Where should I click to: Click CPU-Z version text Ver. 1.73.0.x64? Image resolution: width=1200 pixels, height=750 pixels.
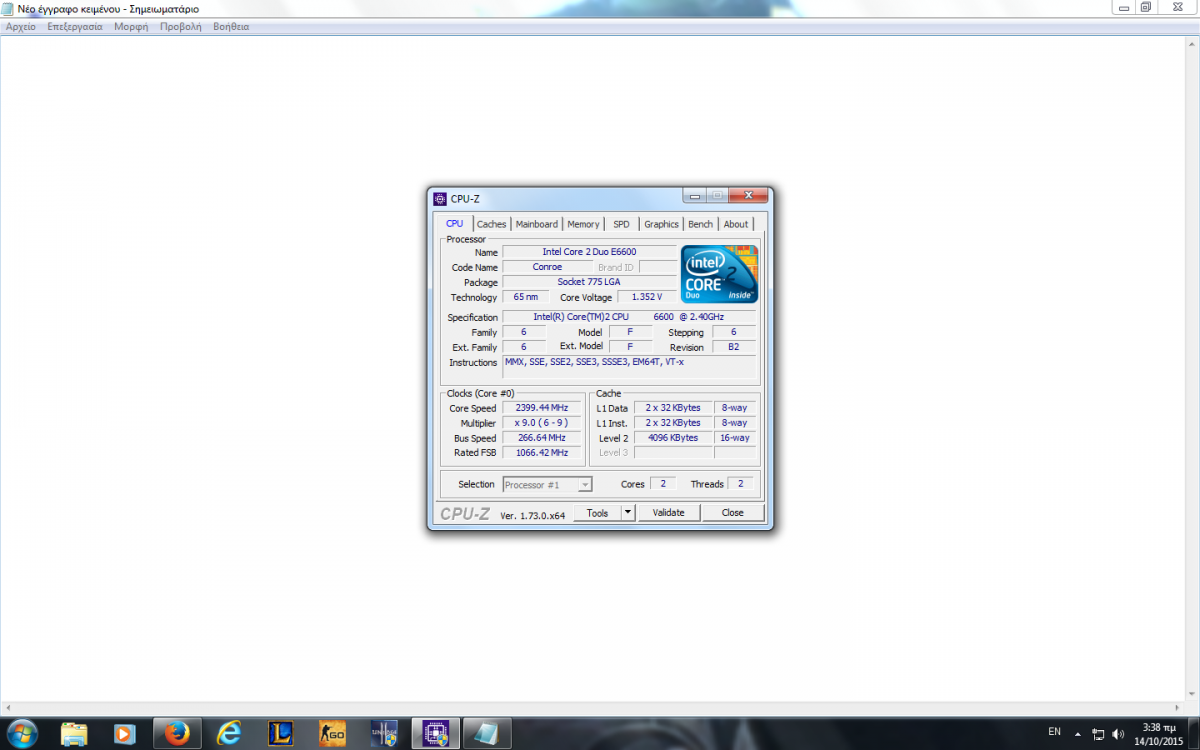[x=533, y=515]
